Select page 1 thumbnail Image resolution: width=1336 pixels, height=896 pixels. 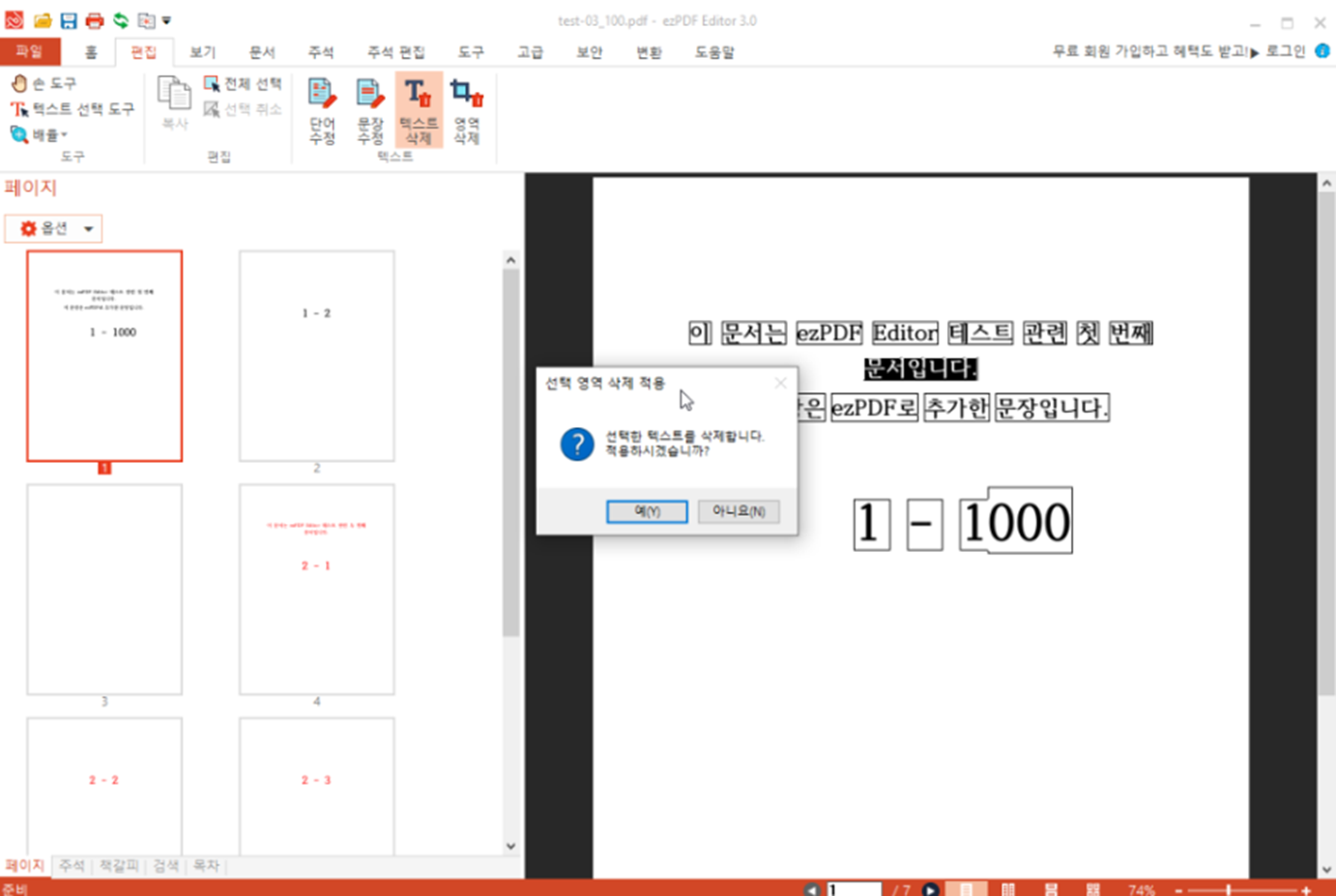point(104,356)
